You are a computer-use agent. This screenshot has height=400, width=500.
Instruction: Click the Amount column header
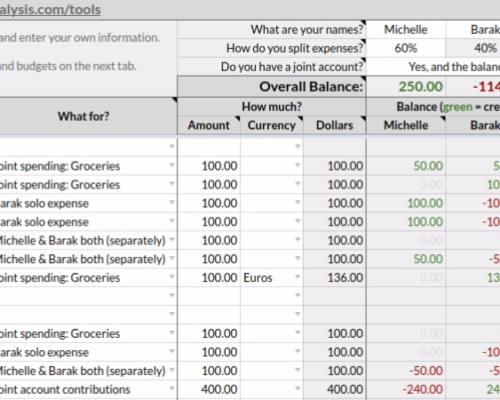pyautogui.click(x=209, y=125)
